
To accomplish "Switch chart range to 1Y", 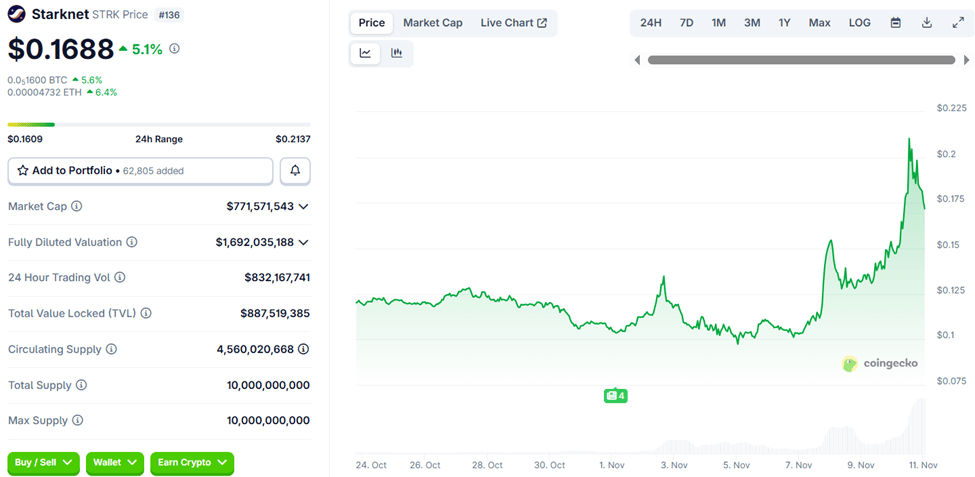I will tap(785, 23).
